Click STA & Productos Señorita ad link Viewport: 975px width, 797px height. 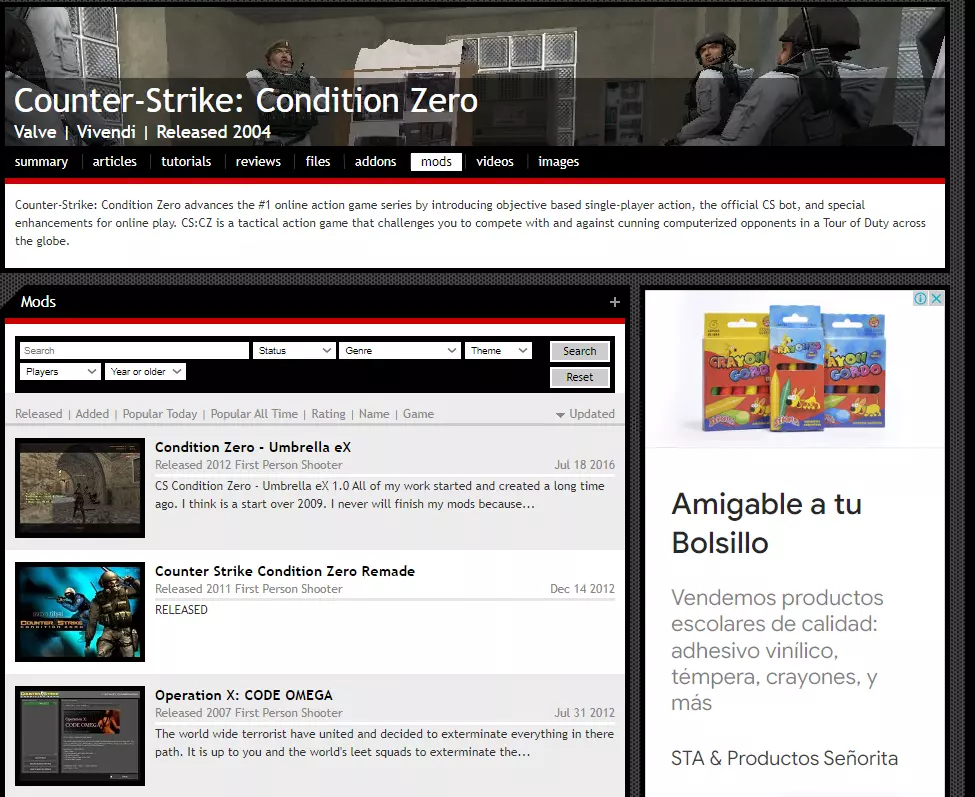784,758
